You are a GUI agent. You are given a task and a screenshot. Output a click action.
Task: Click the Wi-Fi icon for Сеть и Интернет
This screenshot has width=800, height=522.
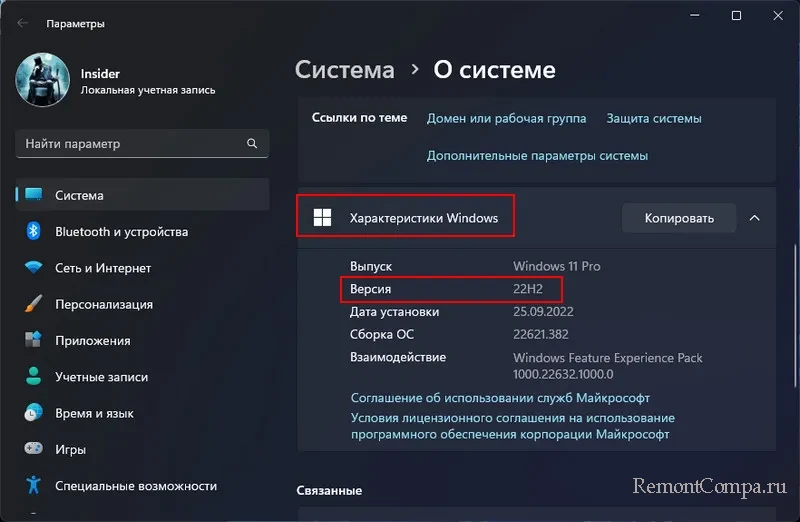(x=34, y=268)
